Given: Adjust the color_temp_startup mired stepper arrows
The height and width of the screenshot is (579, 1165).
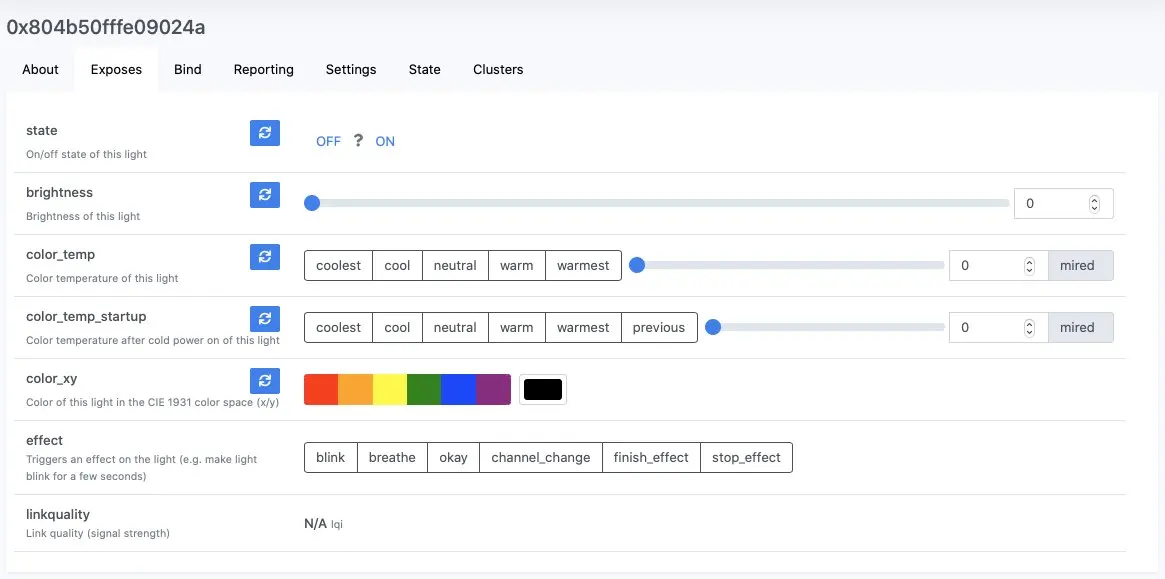Looking at the screenshot, I should click(x=1029, y=328).
